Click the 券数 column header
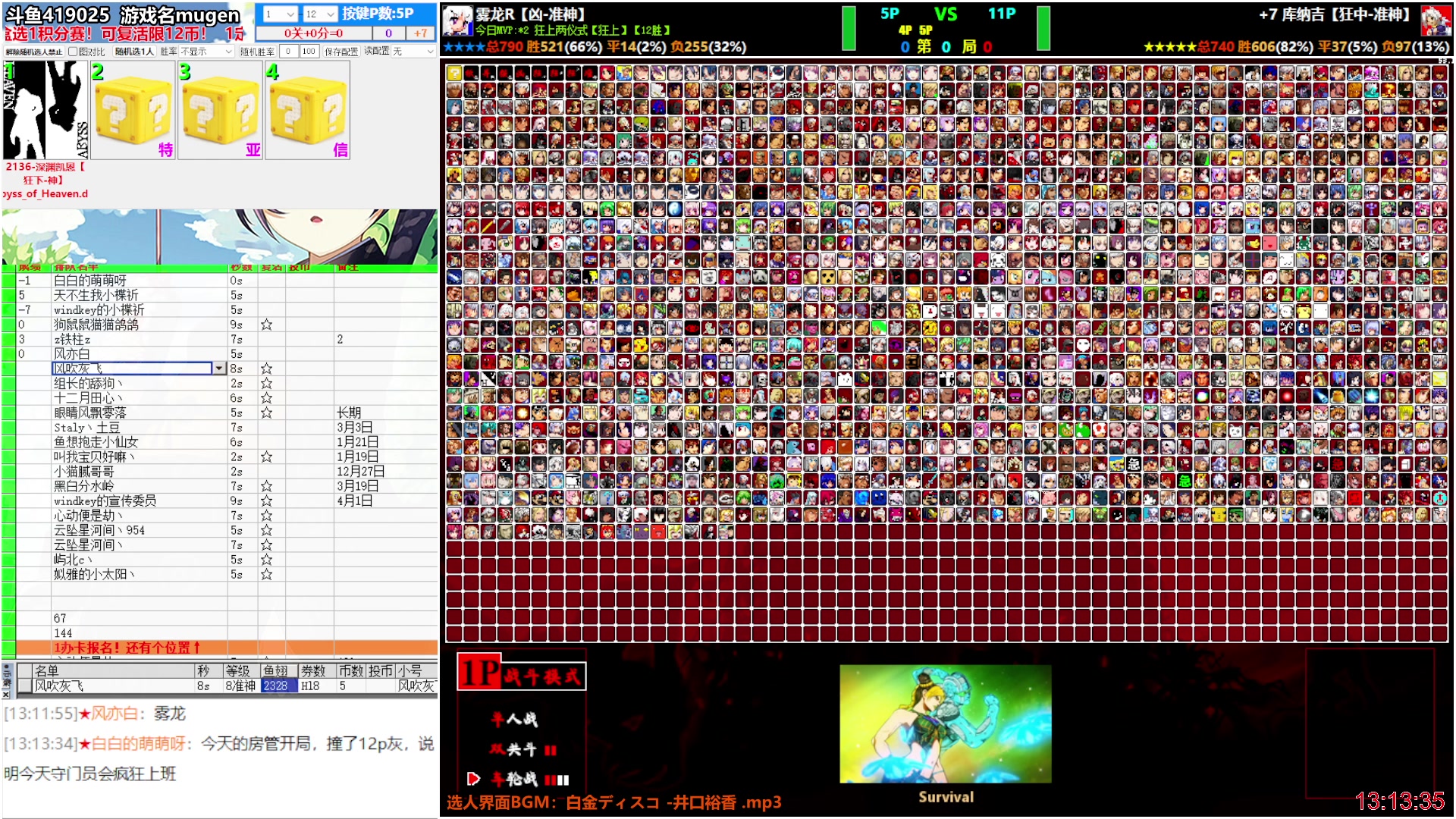The image size is (1456, 819). point(317,671)
